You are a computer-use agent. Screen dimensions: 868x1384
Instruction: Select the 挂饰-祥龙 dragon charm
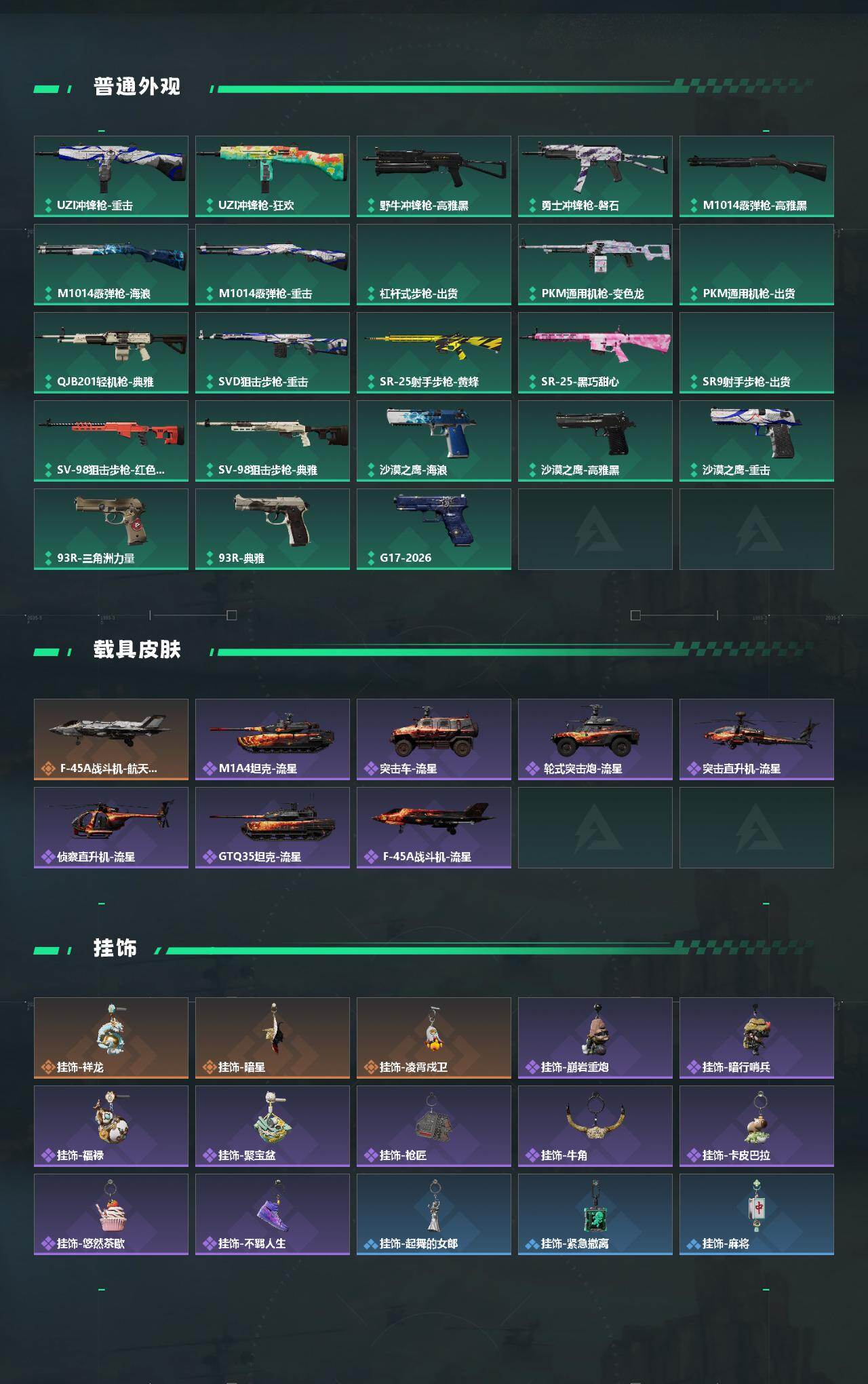tap(111, 1038)
